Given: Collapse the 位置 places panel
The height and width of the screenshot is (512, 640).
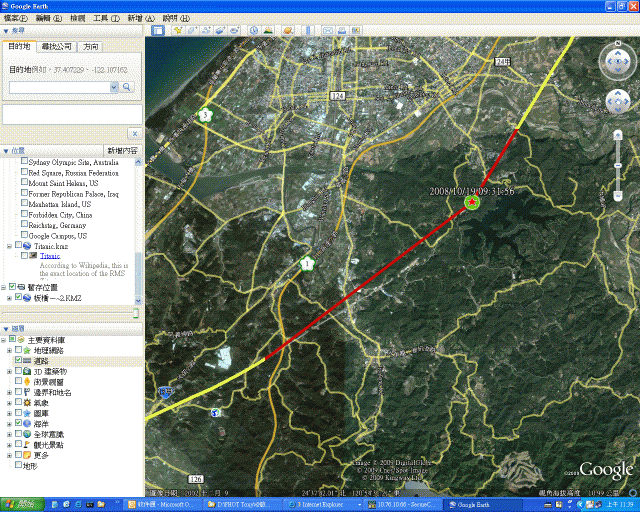Looking at the screenshot, I should [x=6, y=151].
